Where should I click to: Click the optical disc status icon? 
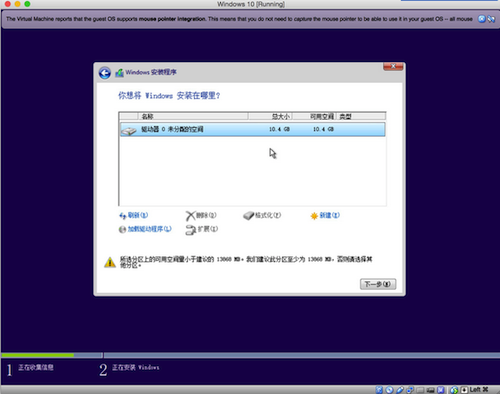(389, 389)
